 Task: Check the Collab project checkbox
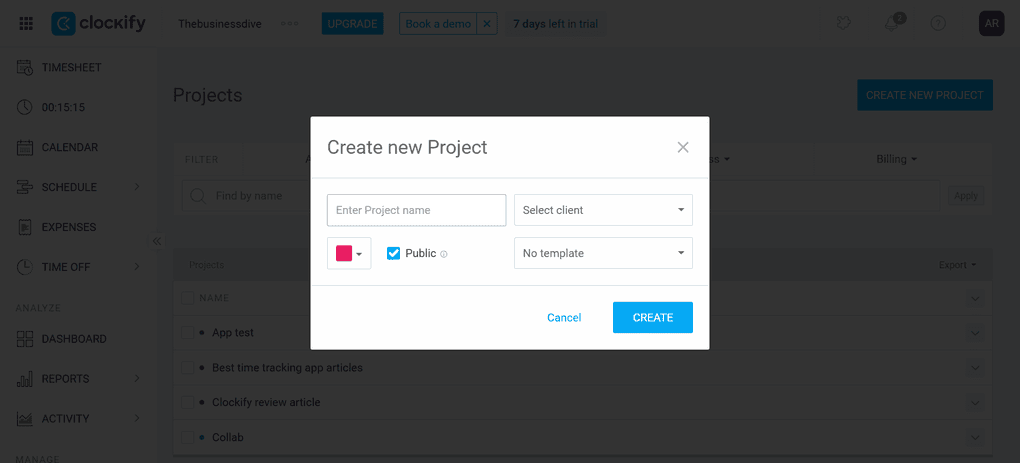click(x=187, y=437)
